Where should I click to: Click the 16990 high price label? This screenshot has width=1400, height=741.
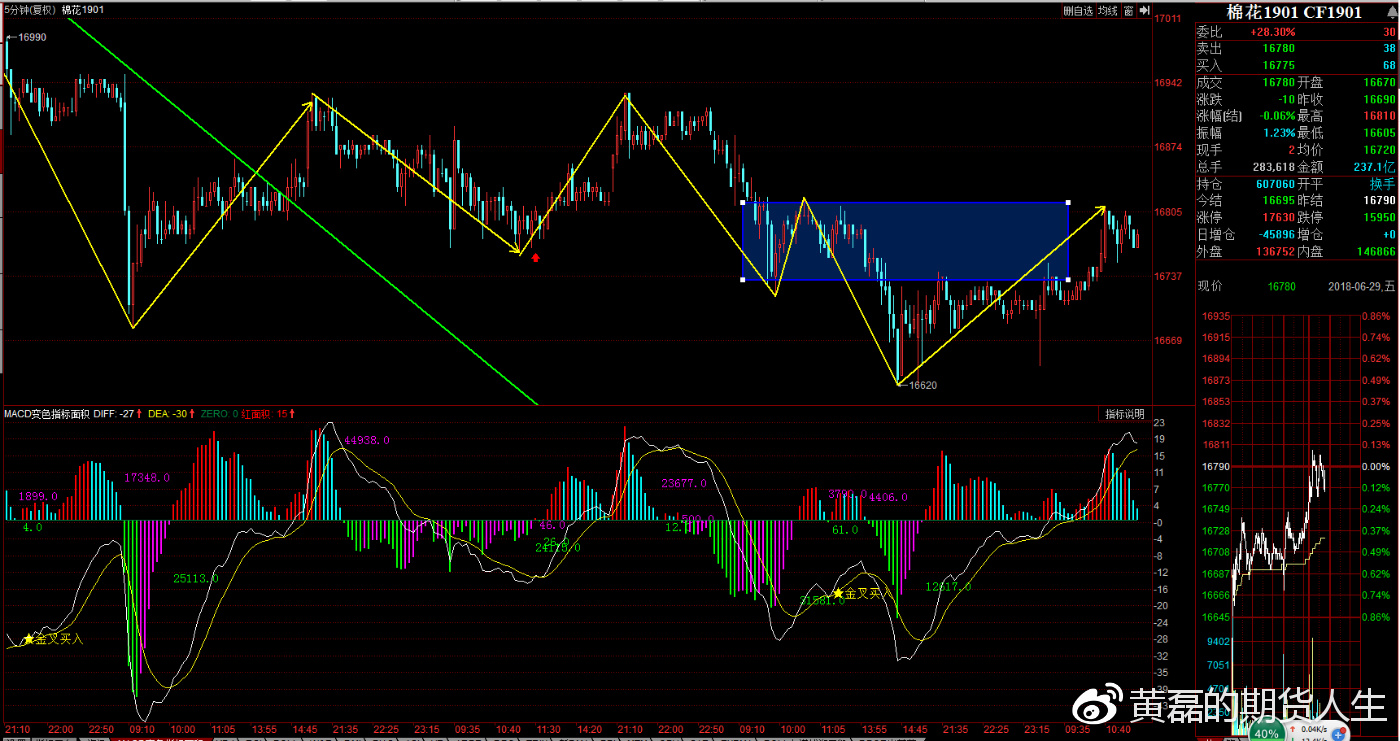[x=32, y=37]
